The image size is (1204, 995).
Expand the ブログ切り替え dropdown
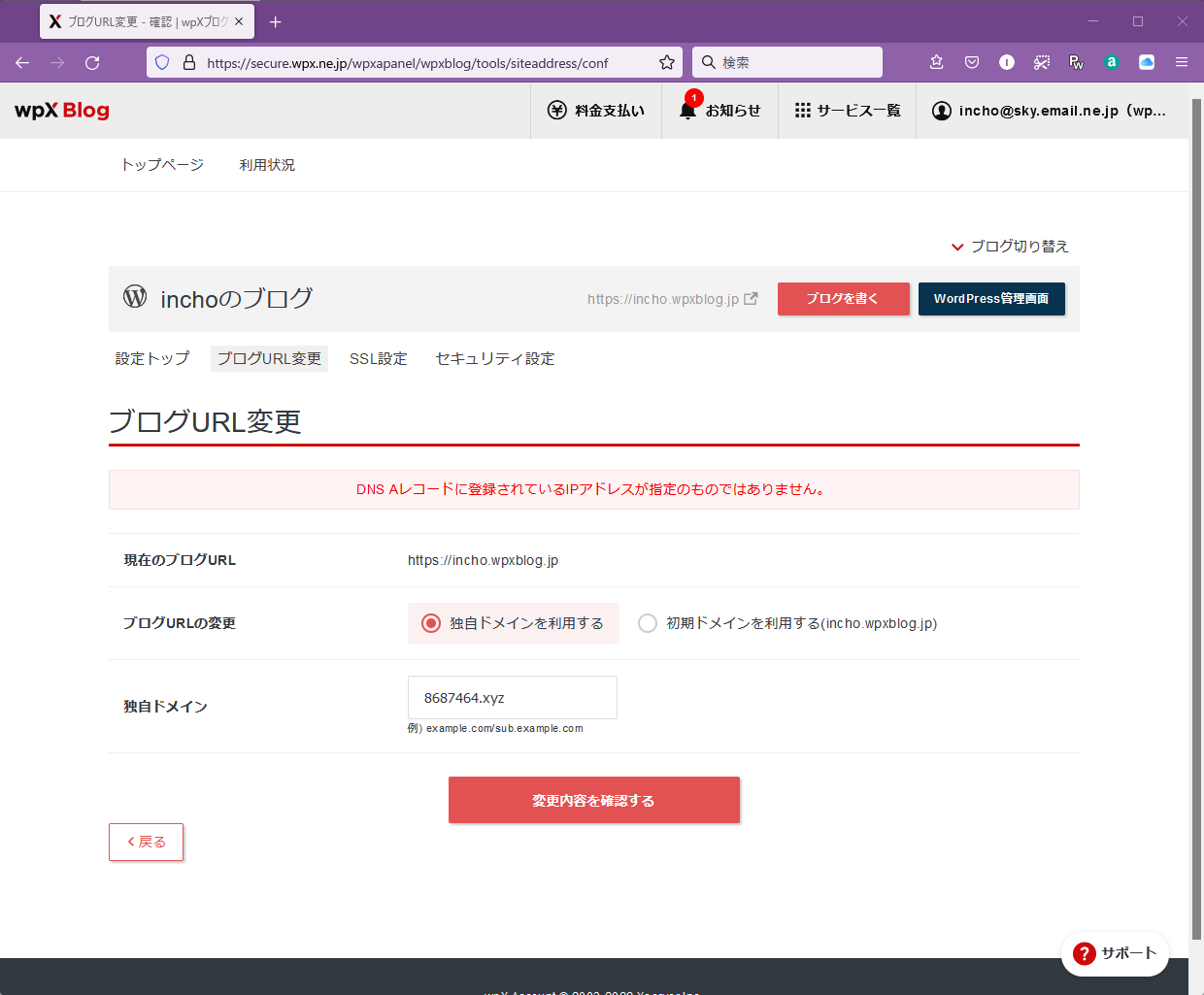[1010, 247]
